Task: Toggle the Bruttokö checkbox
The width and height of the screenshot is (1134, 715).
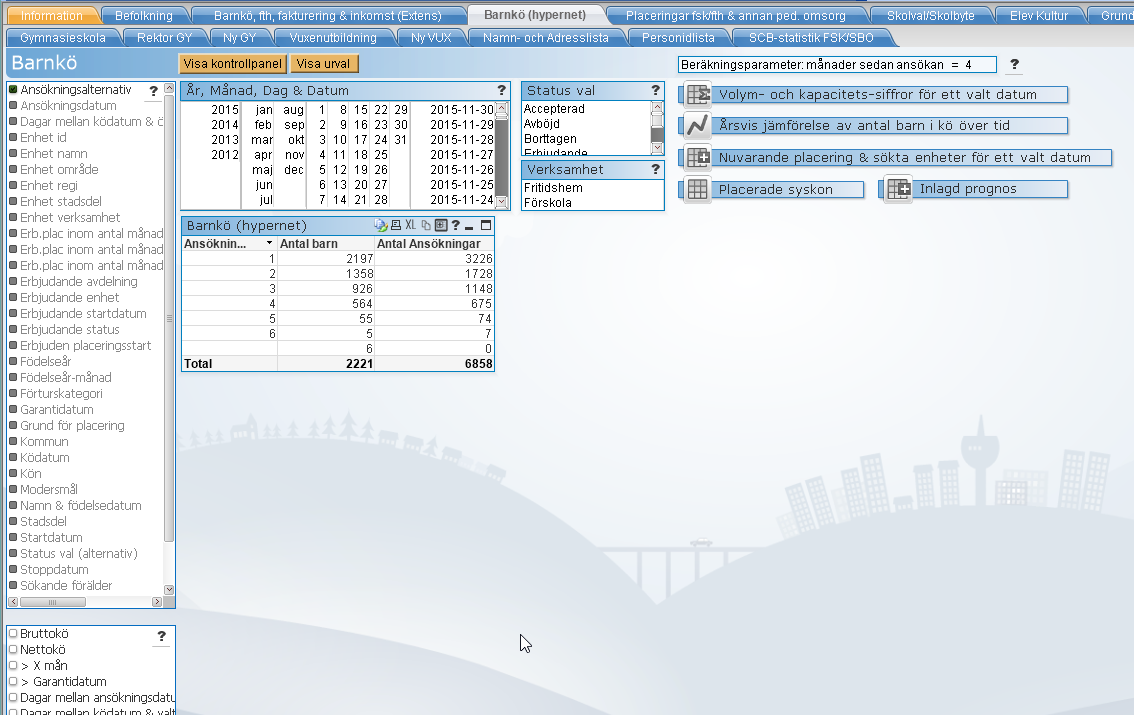Action: click(x=12, y=633)
